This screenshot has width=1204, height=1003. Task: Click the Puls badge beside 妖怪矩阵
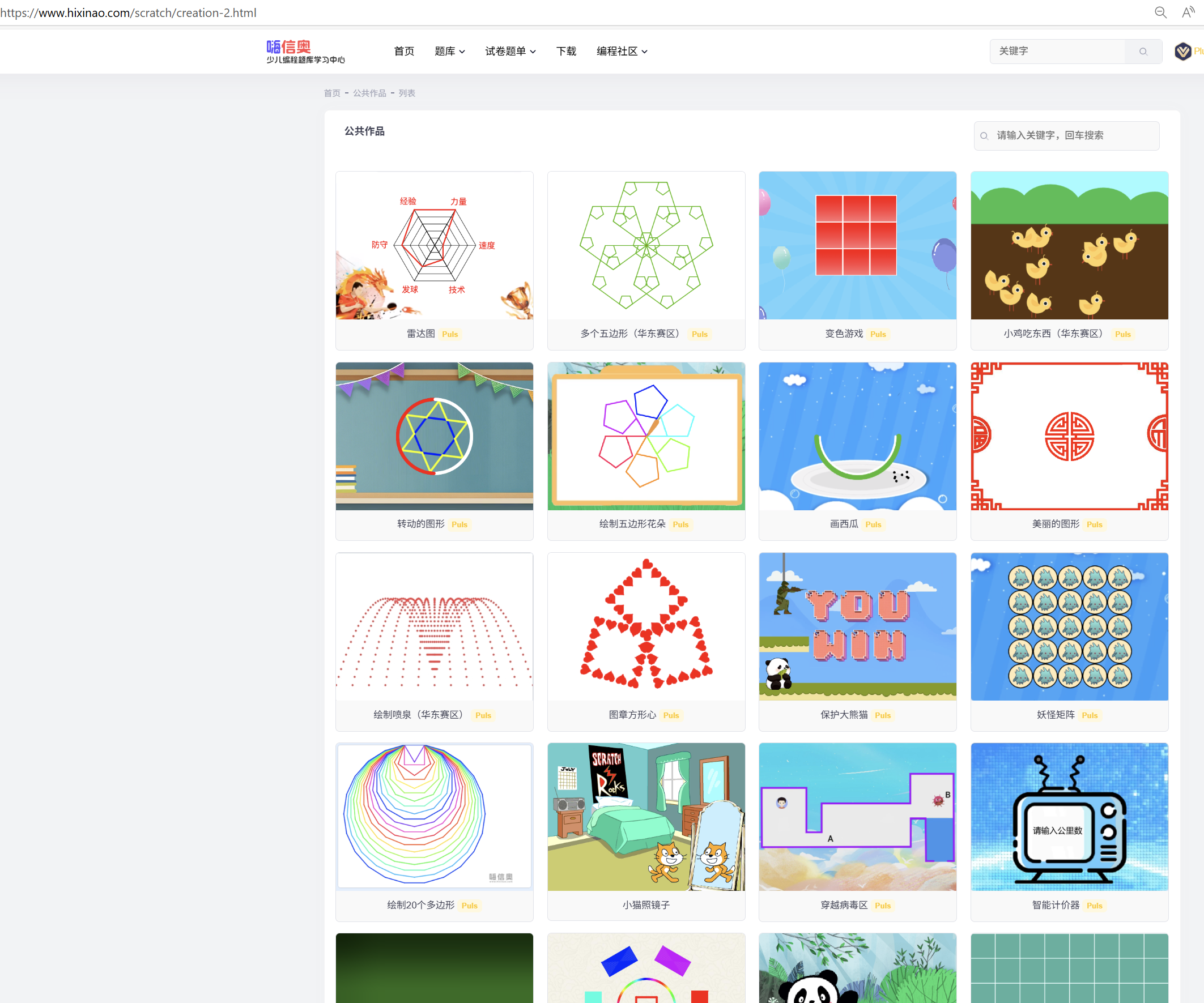1090,715
